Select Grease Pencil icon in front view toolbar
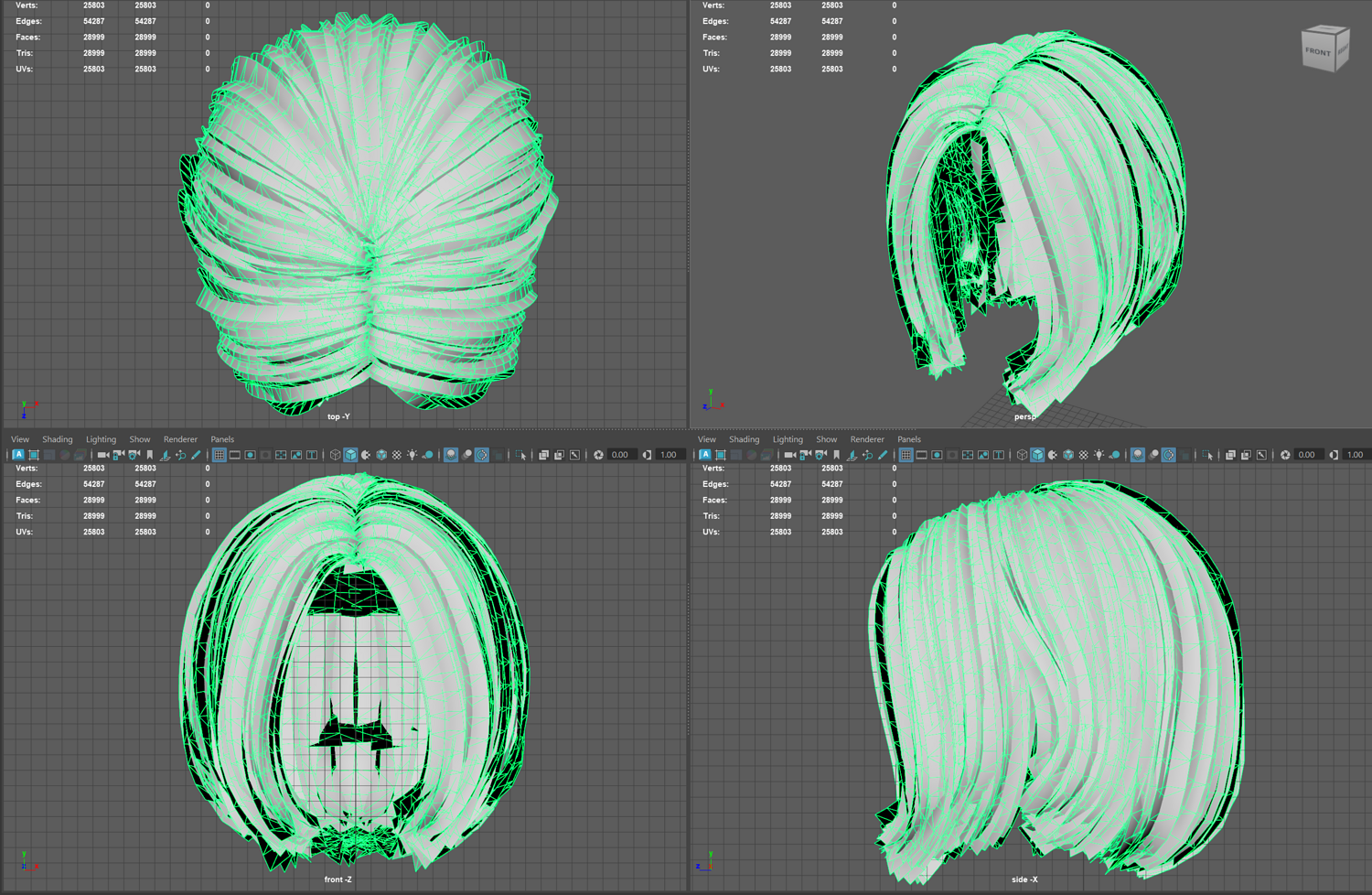This screenshot has height=895, width=1372. pos(196,455)
